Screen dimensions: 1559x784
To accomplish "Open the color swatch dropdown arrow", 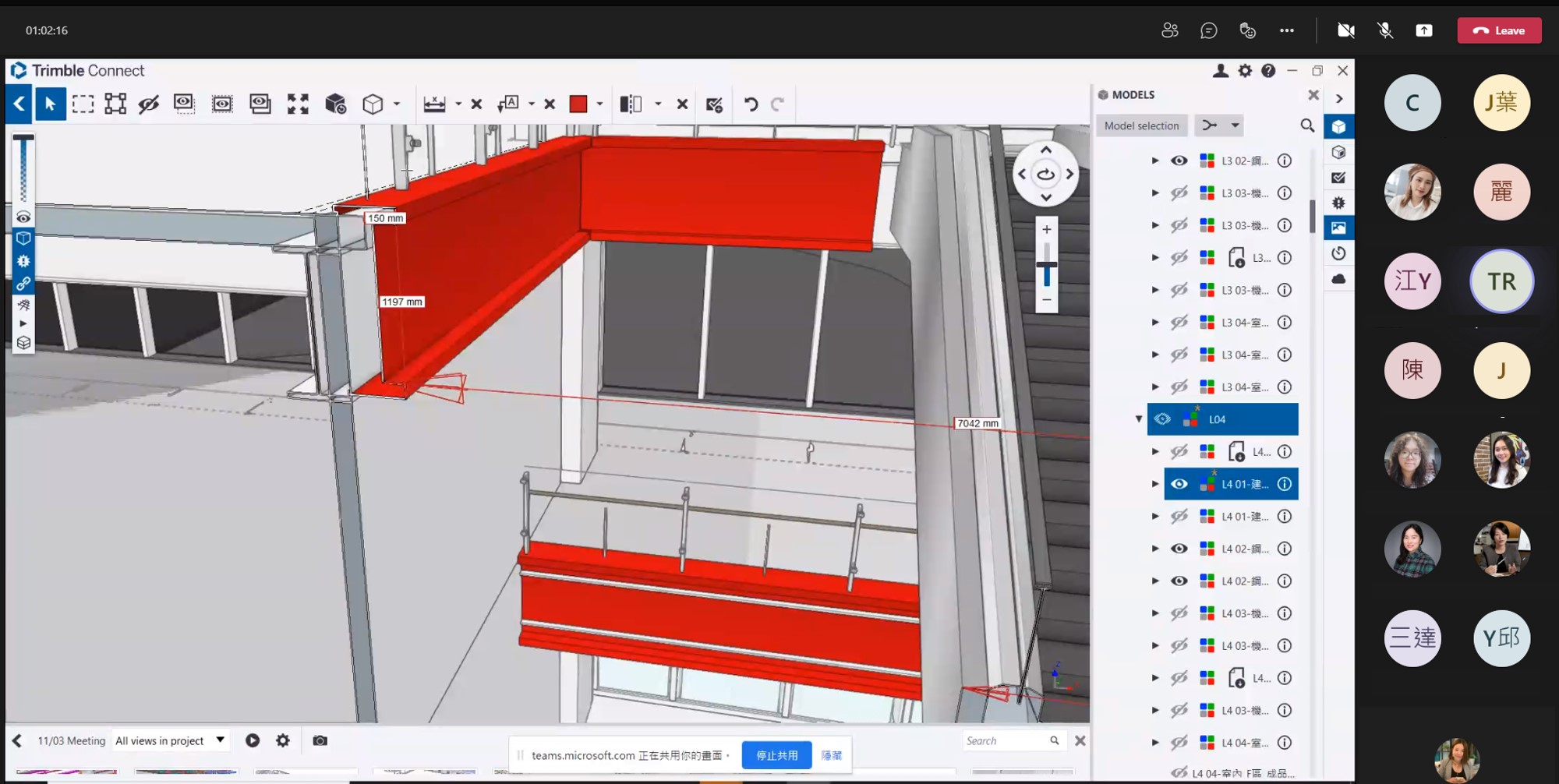I will [x=599, y=104].
